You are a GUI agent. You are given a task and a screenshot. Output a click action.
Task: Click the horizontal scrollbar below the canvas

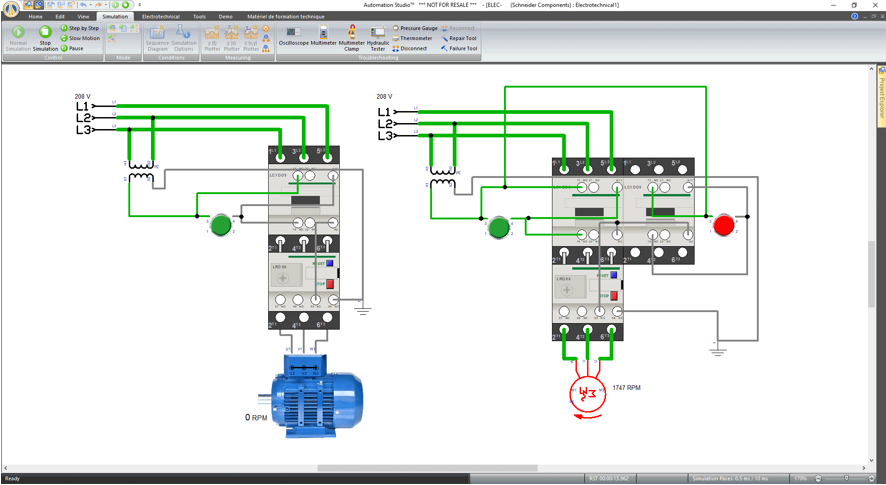[x=427, y=468]
